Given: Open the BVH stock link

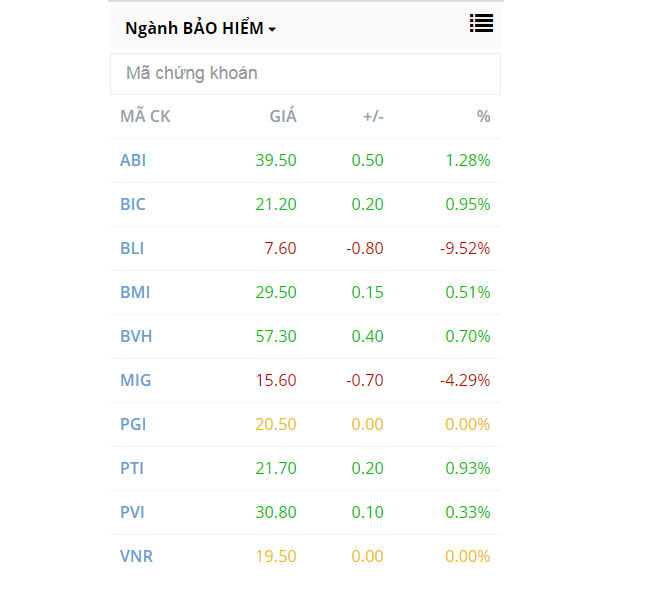Looking at the screenshot, I should tap(136, 336).
